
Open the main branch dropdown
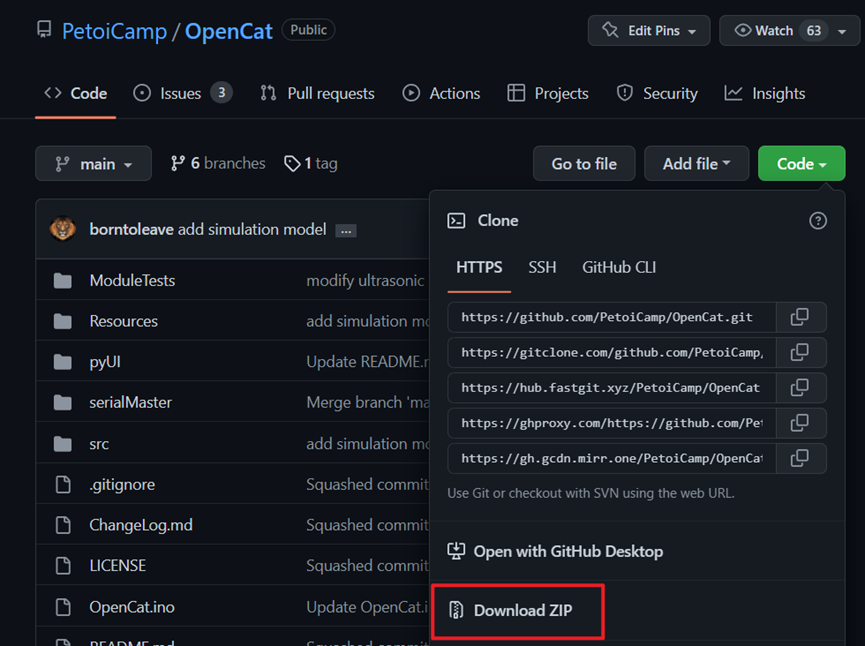(x=93, y=163)
